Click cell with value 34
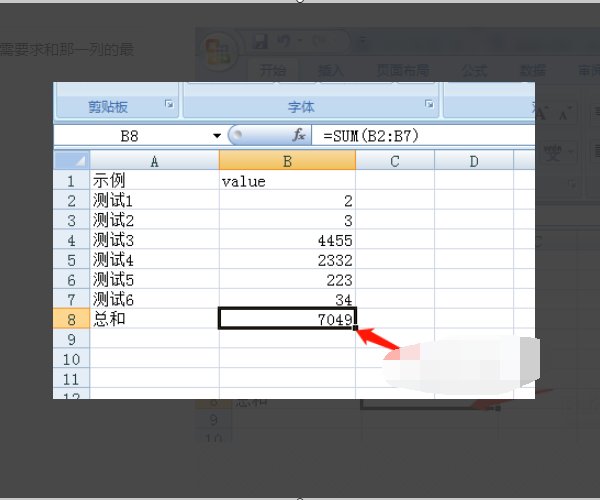Viewport: 600px width, 500px height. point(287,299)
